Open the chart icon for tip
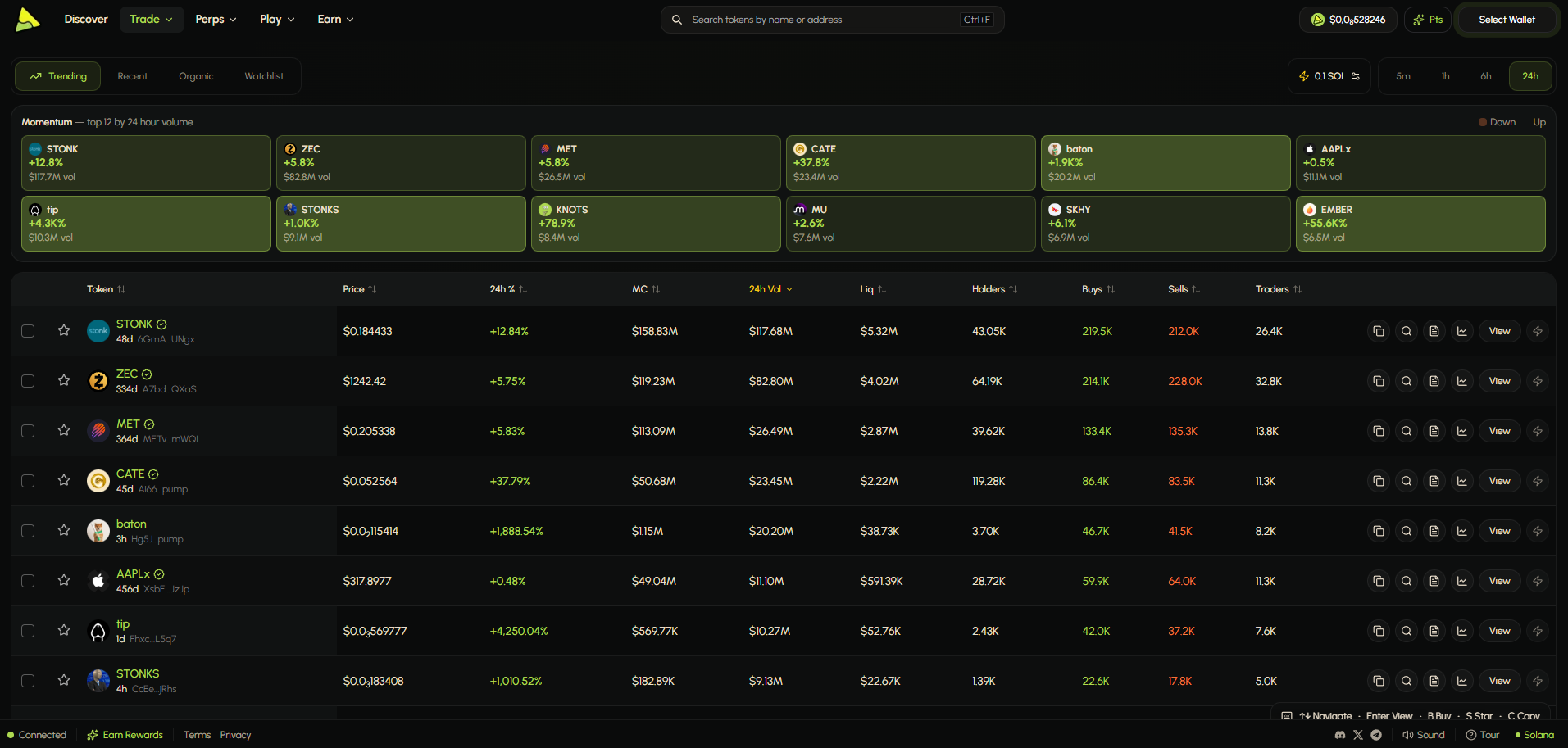Screen dimensions: 1568x748 tap(1462, 631)
